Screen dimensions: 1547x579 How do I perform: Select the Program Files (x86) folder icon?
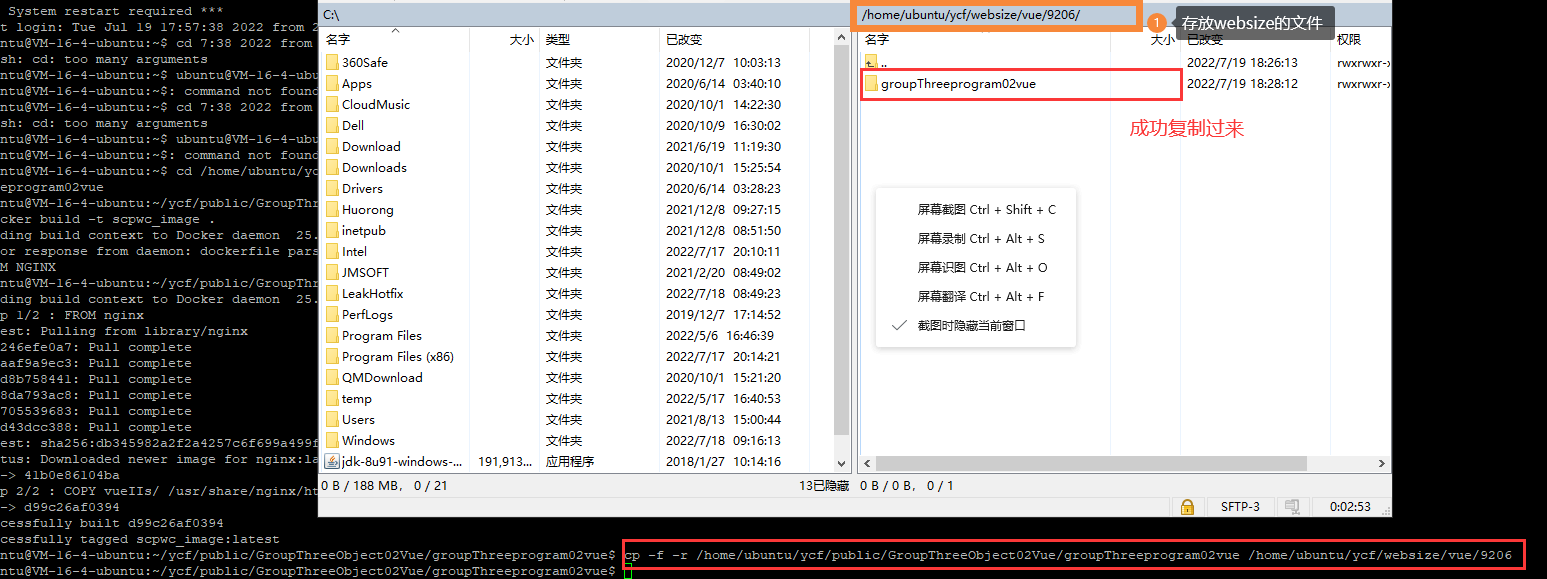332,356
